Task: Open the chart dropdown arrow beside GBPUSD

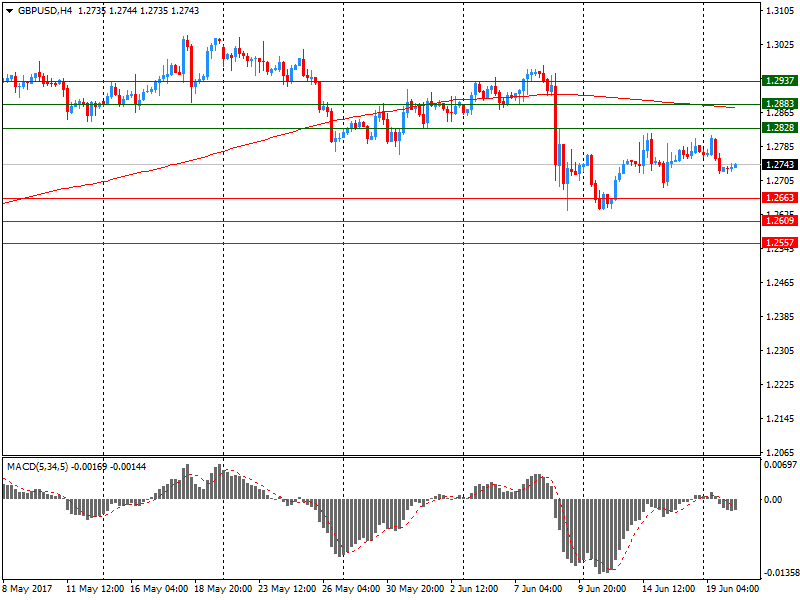Action: click(10, 11)
